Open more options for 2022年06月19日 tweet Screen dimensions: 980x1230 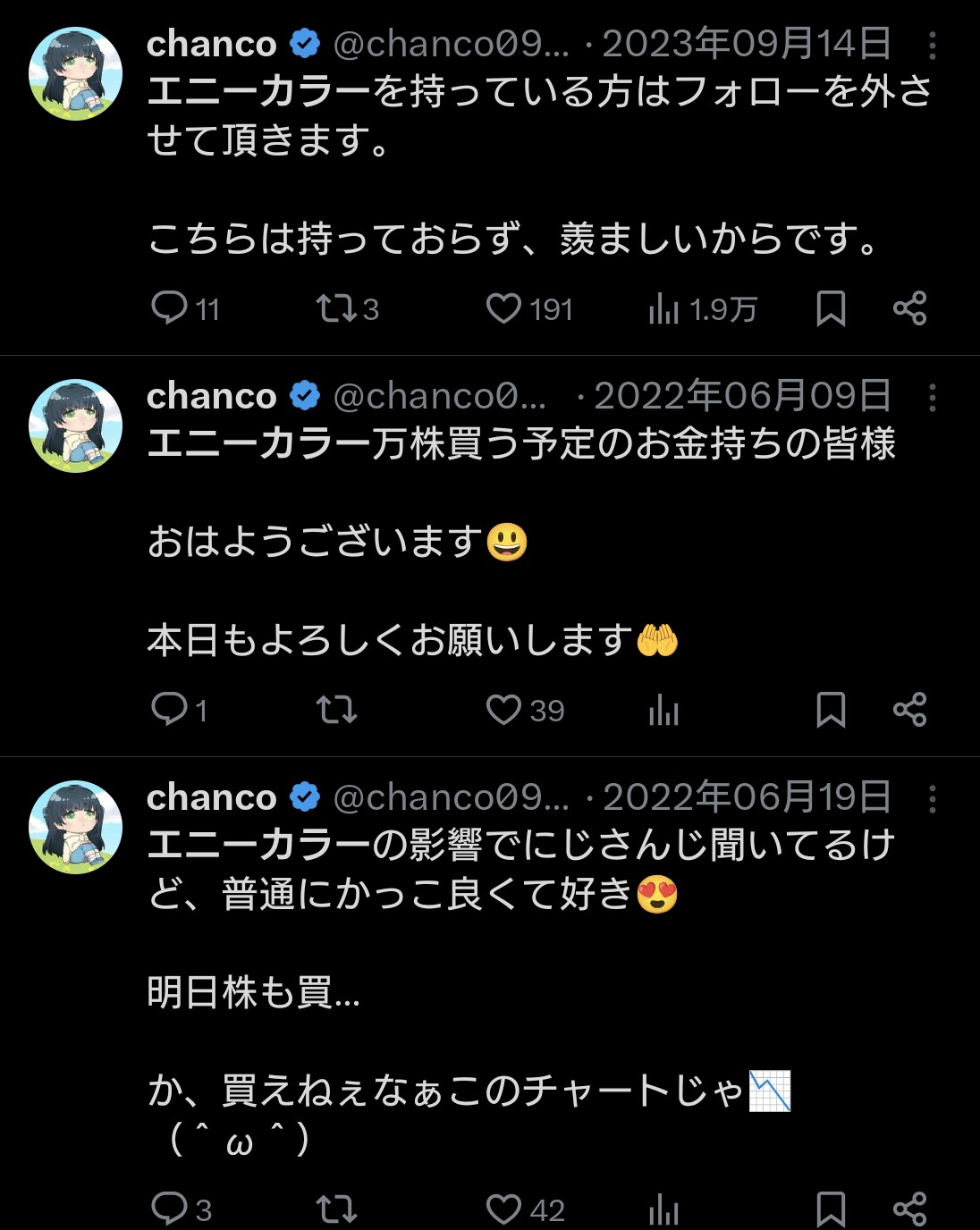933,798
